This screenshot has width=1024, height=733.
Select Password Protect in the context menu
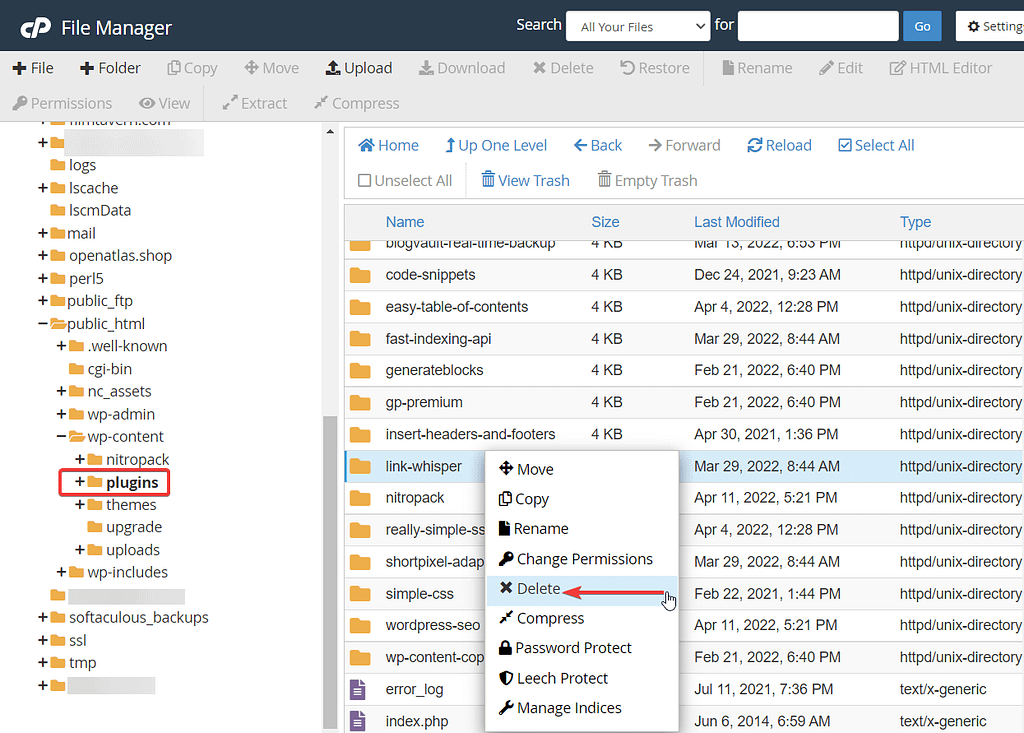[574, 648]
